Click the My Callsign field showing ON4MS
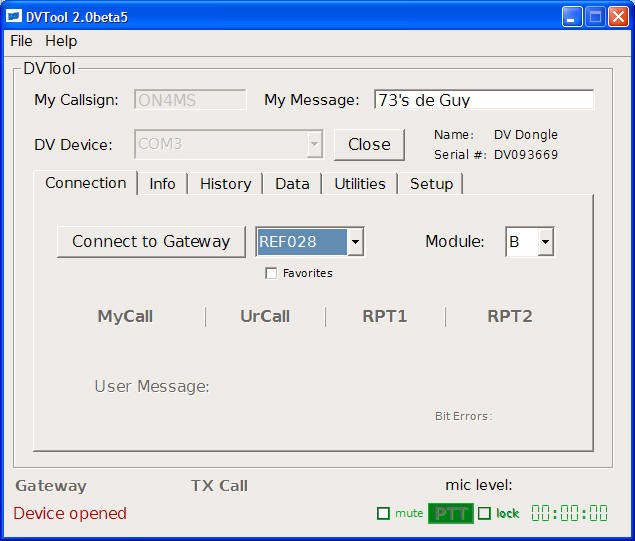Screen dimensions: 635x541 (190, 100)
